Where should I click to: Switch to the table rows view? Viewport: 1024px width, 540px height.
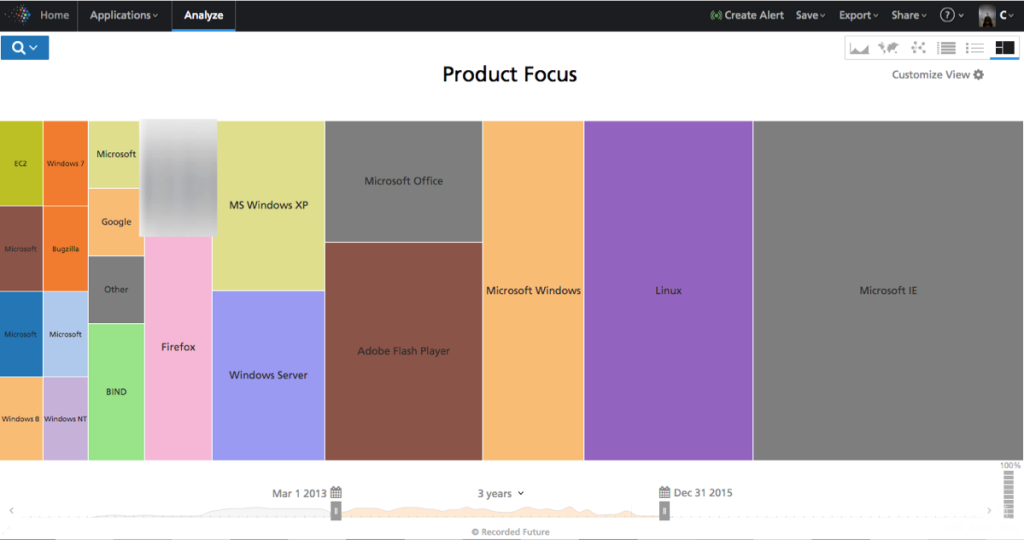[946, 48]
